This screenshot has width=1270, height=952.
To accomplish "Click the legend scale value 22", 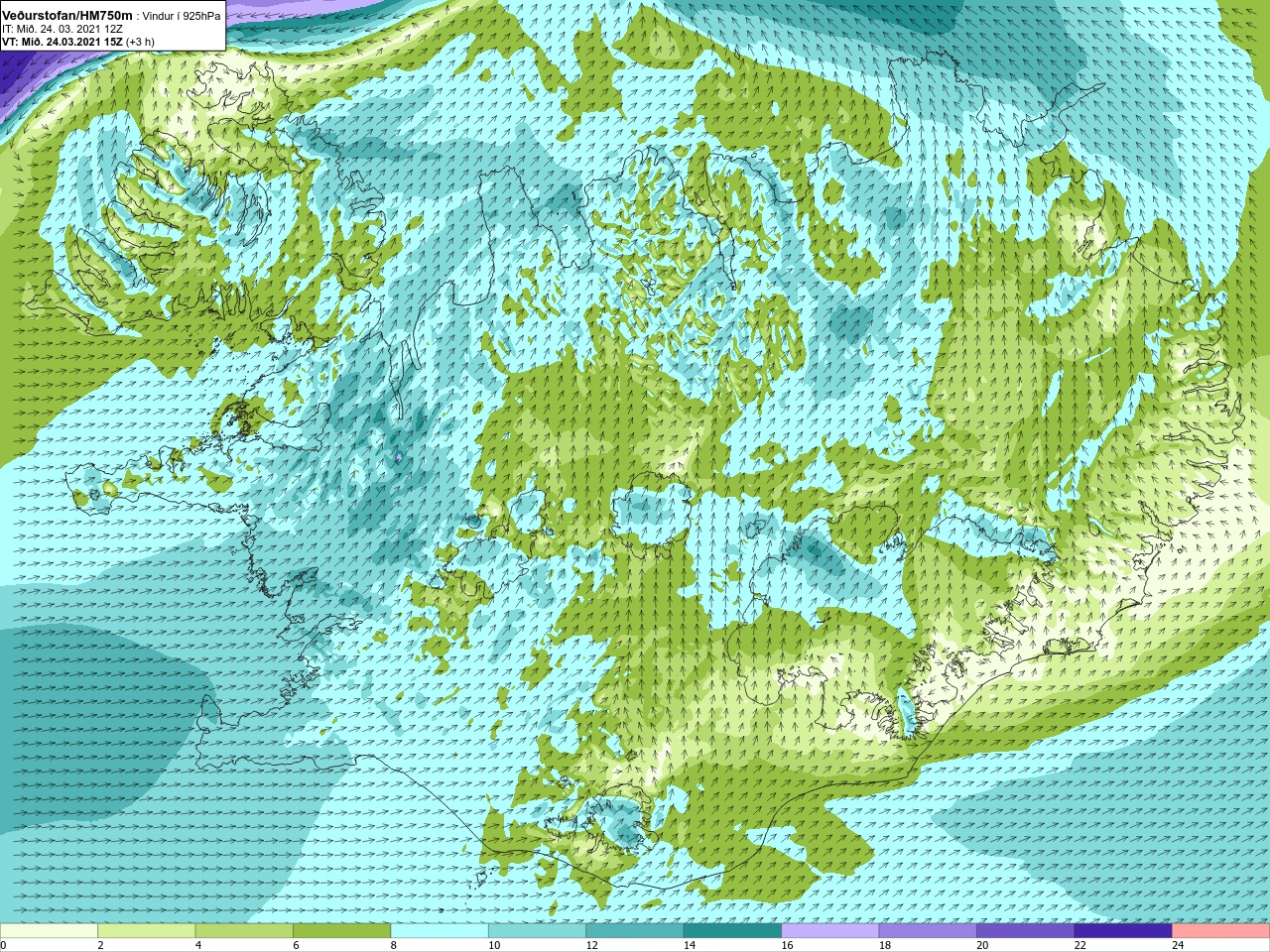I will [x=1080, y=945].
